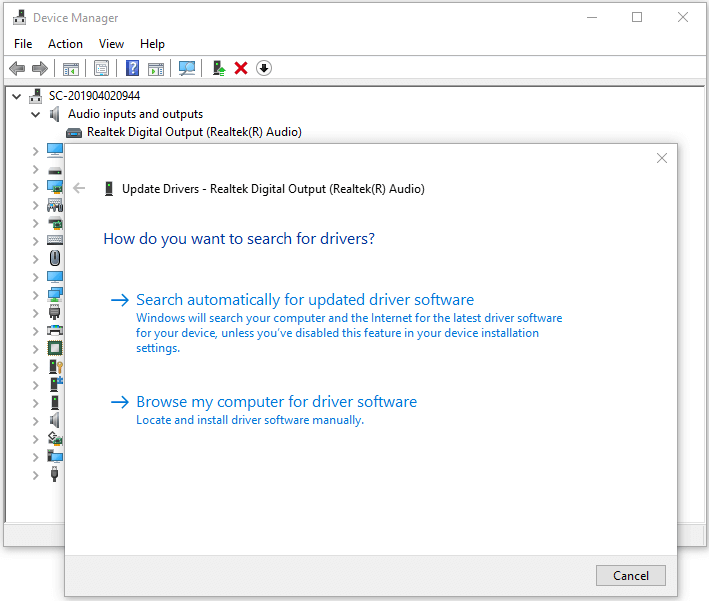The image size is (709, 601).
Task: Click the Disable device down-arrow icon
Action: click(264, 68)
